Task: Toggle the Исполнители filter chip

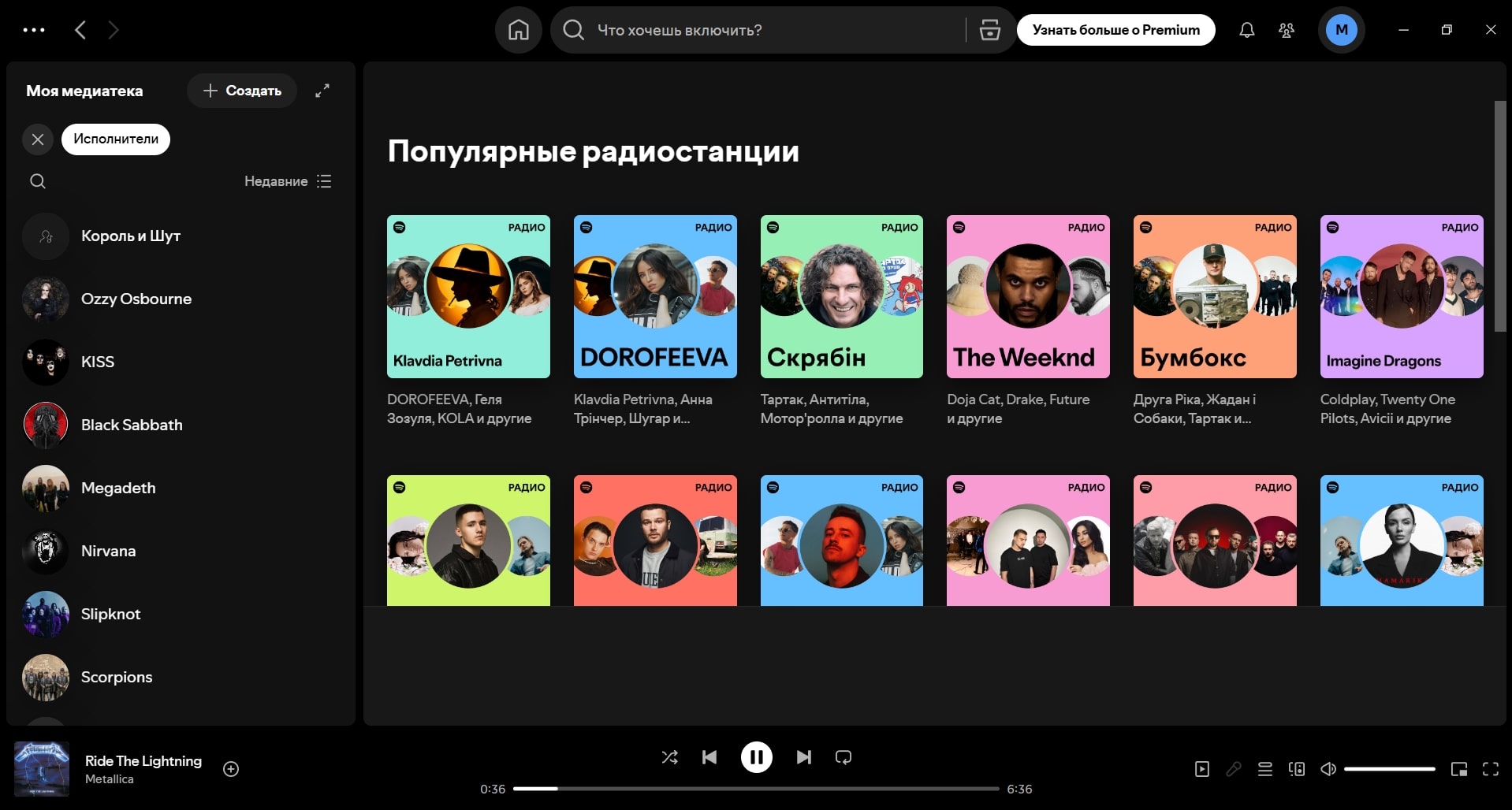Action: point(116,139)
